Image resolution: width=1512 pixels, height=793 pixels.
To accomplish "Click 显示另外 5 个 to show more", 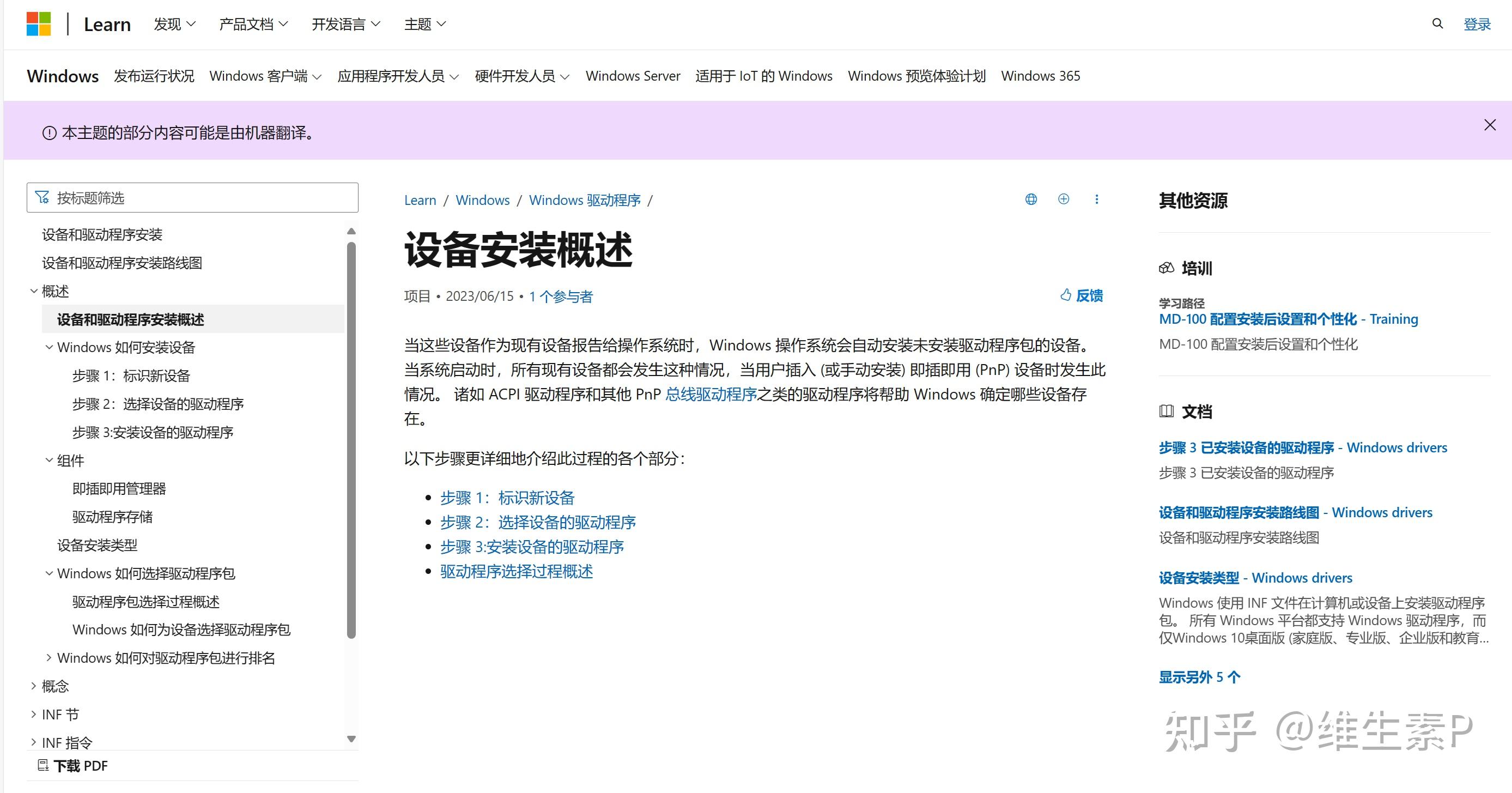I will pyautogui.click(x=1199, y=677).
